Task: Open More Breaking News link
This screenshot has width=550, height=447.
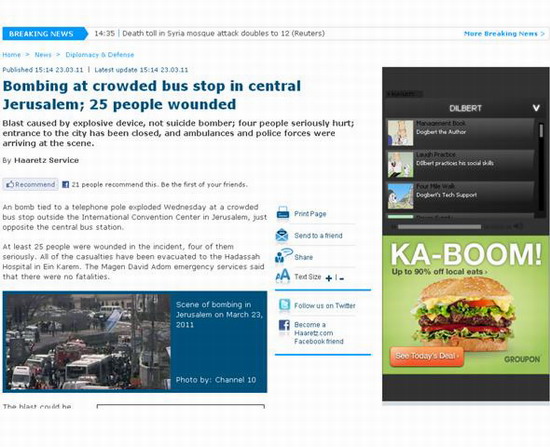Action: [x=504, y=34]
